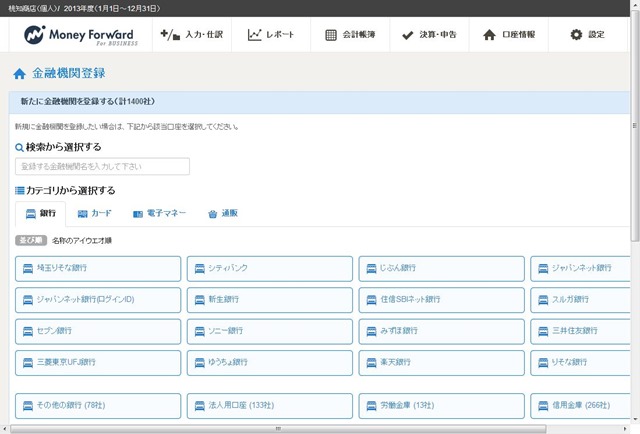
Task: Select ジャパンネット銀行 in the first row
Action: click(x=580, y=269)
